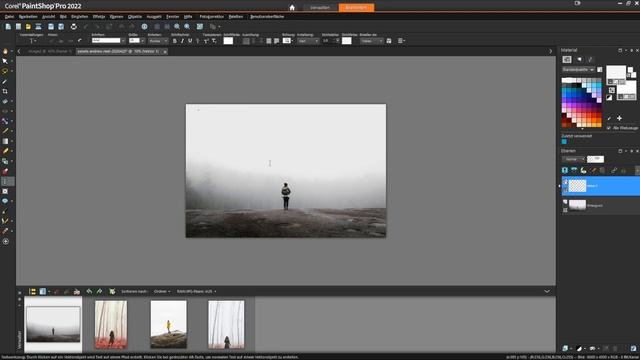Open the Datei menu

point(9,17)
